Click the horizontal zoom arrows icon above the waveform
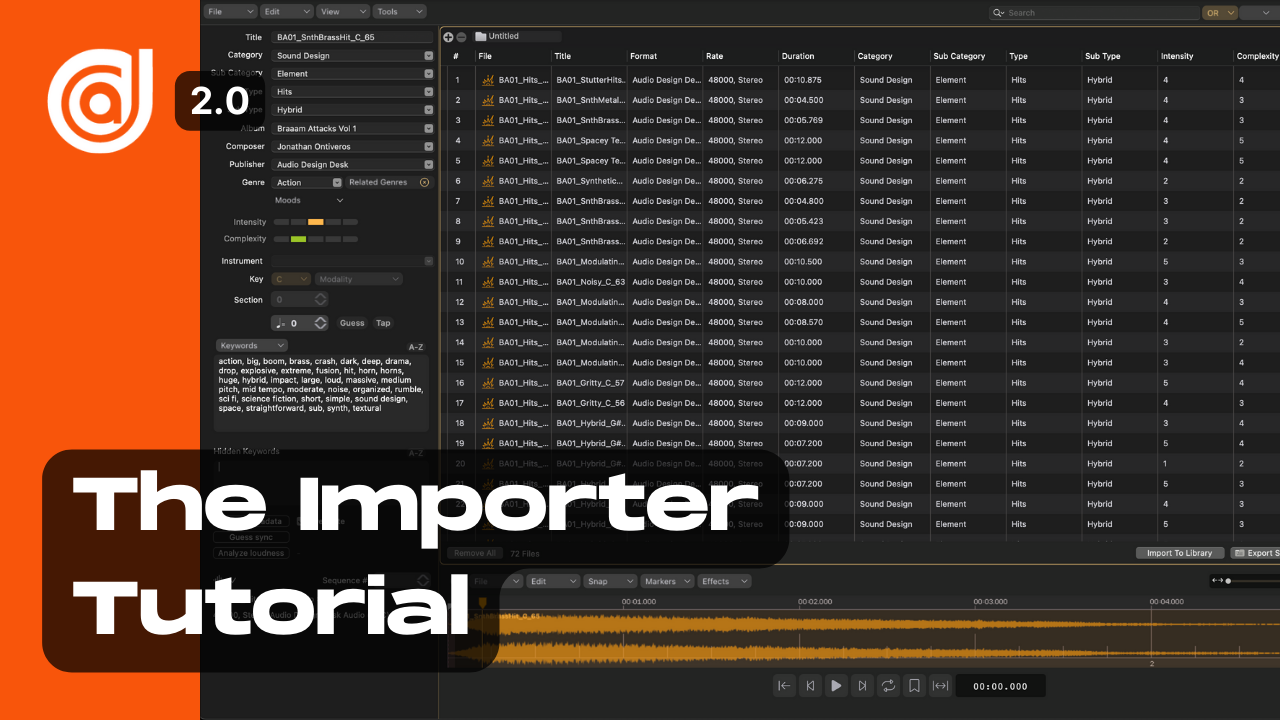 coord(1217,580)
